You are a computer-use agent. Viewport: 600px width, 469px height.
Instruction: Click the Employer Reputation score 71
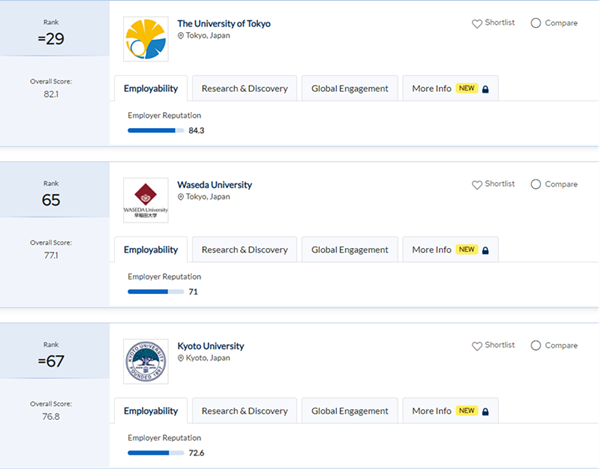(x=193, y=292)
